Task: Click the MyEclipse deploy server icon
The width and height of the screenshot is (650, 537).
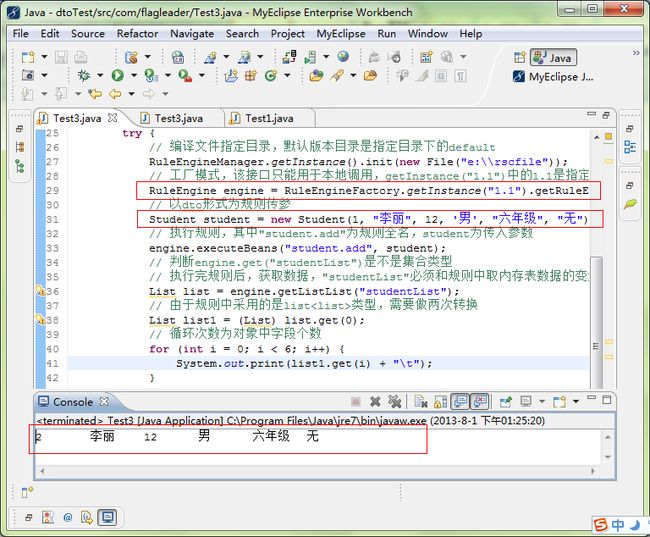Action: tap(289, 56)
